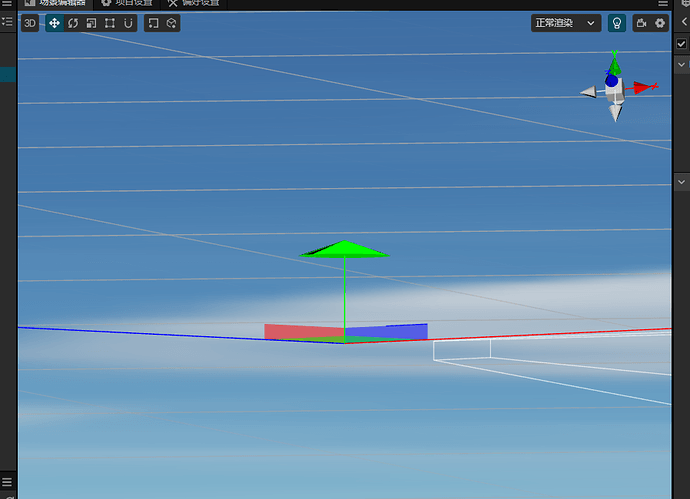Toggle the snap magnet tool
Viewport: 690px width, 499px height.
pyautogui.click(x=128, y=23)
